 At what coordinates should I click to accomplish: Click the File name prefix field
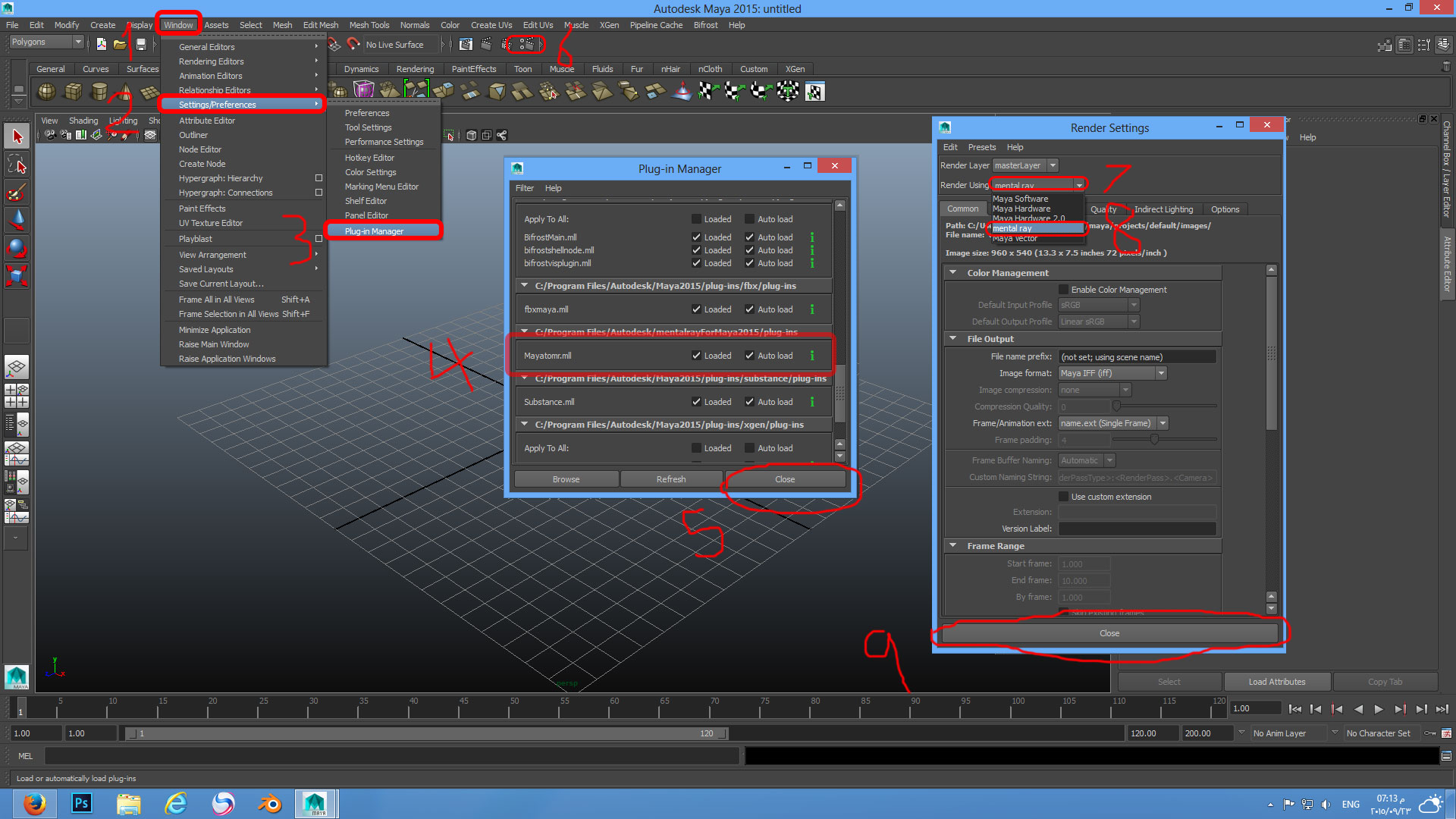coord(1137,356)
